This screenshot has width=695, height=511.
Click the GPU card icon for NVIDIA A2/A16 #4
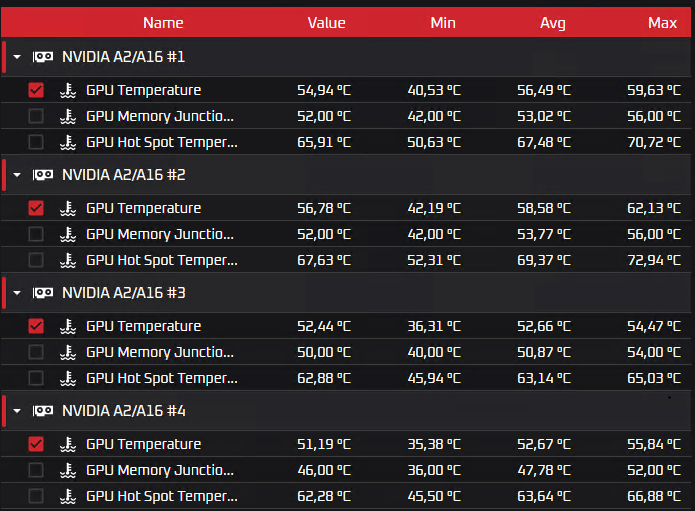(x=43, y=410)
